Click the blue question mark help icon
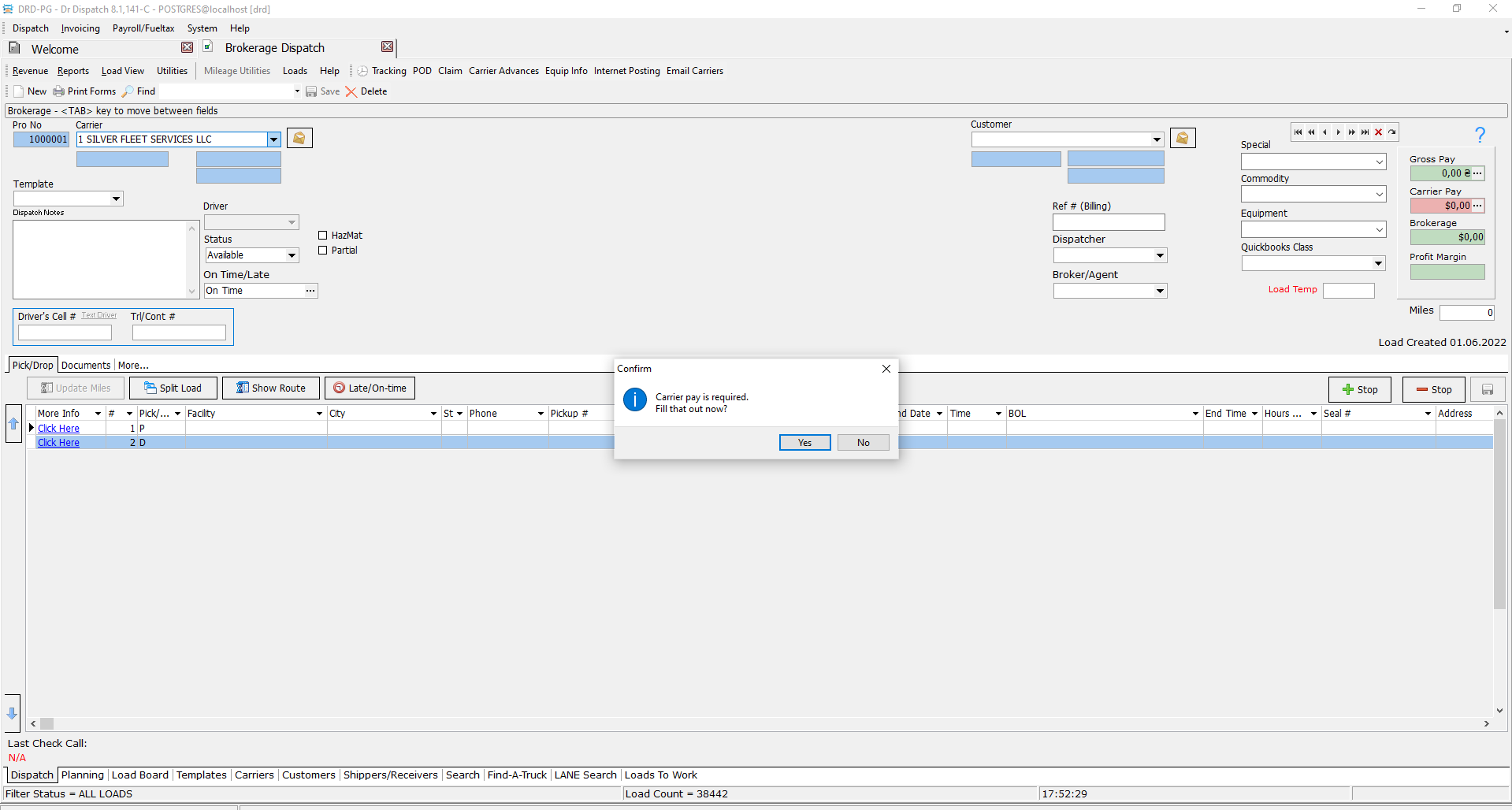1512x810 pixels. [1480, 136]
